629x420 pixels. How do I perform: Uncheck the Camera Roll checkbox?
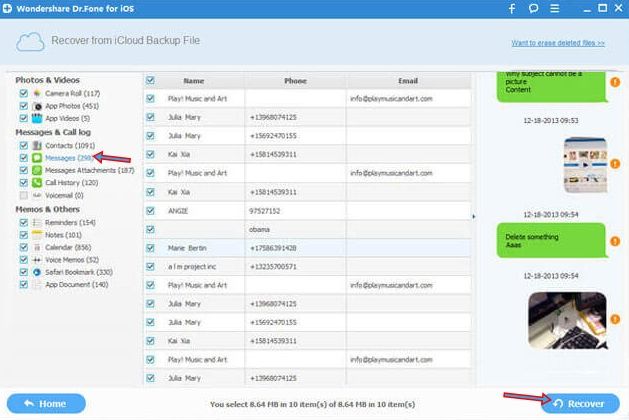(x=24, y=93)
